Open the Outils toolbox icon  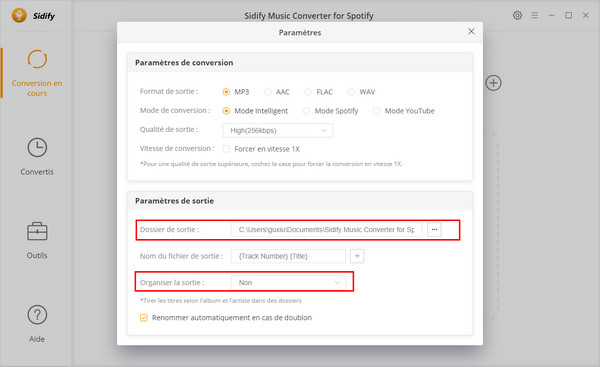(37, 231)
